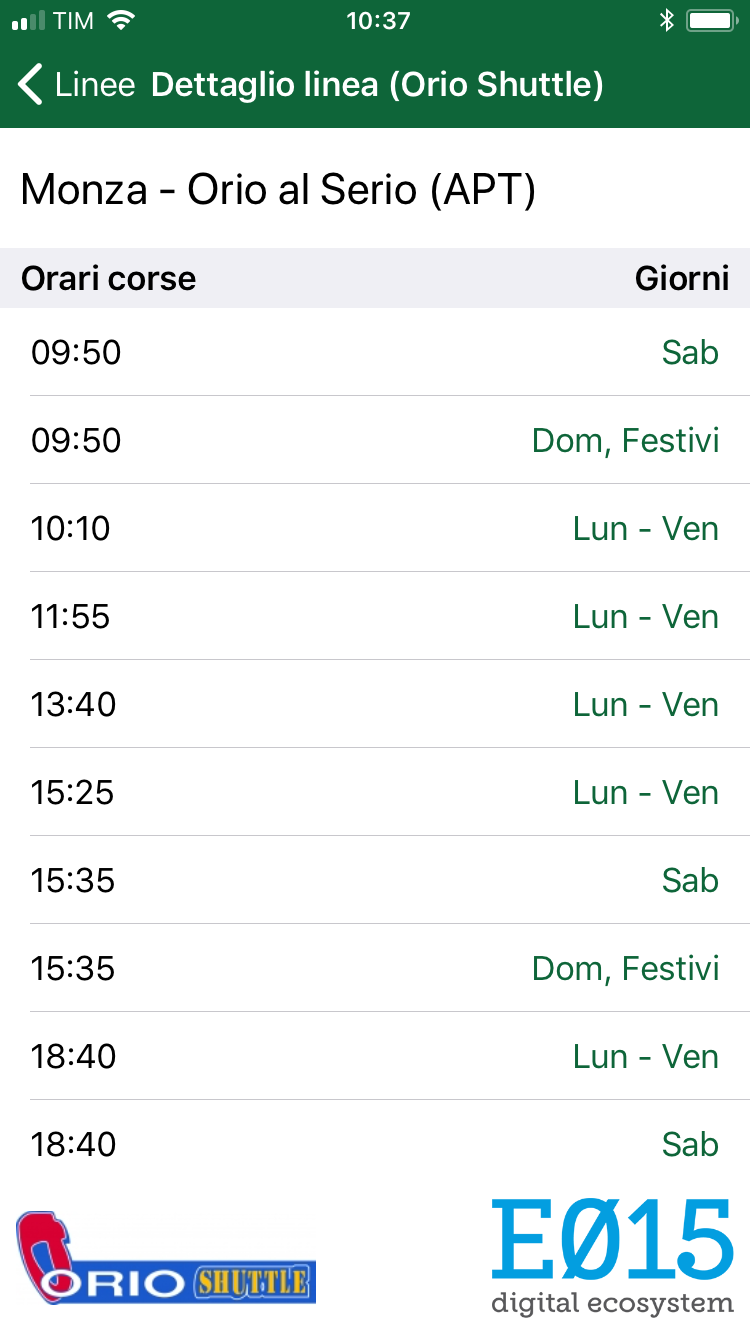The height and width of the screenshot is (1334, 750).
Task: Tap the cellular signal bars
Action: pos(29,21)
